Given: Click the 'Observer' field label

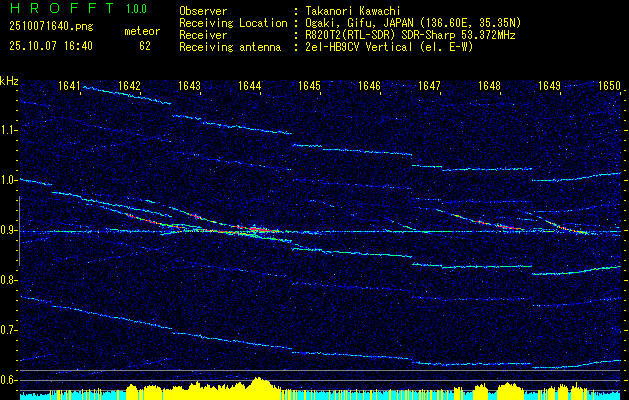Looking at the screenshot, I should [203, 11].
